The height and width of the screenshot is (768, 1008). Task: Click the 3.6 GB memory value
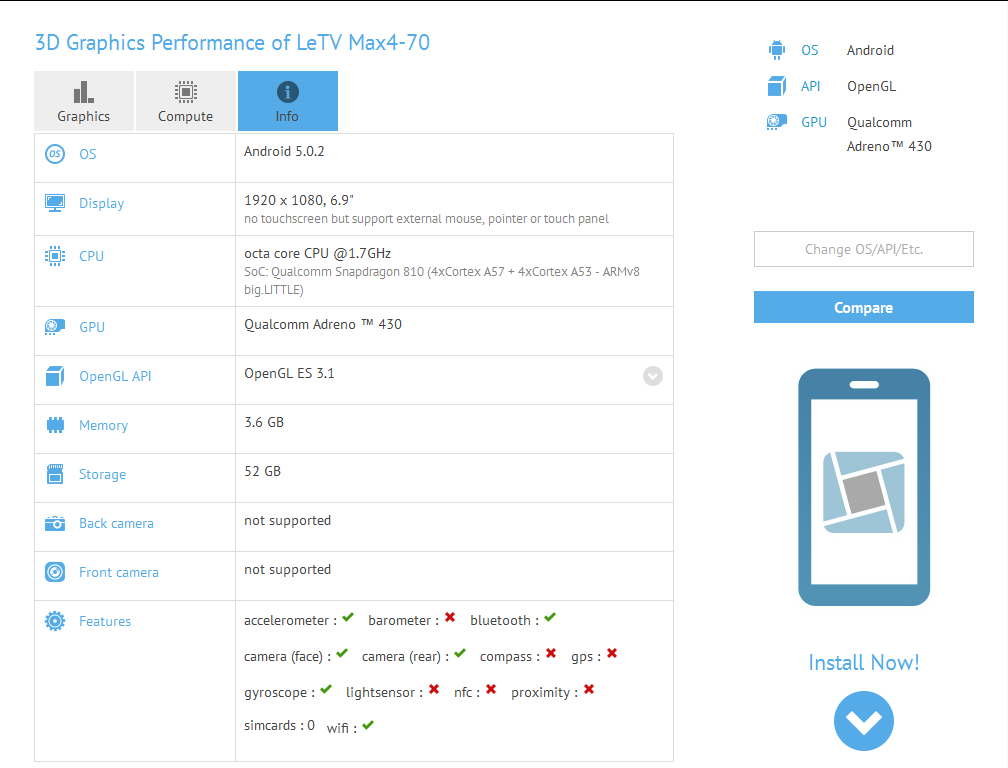(x=264, y=422)
